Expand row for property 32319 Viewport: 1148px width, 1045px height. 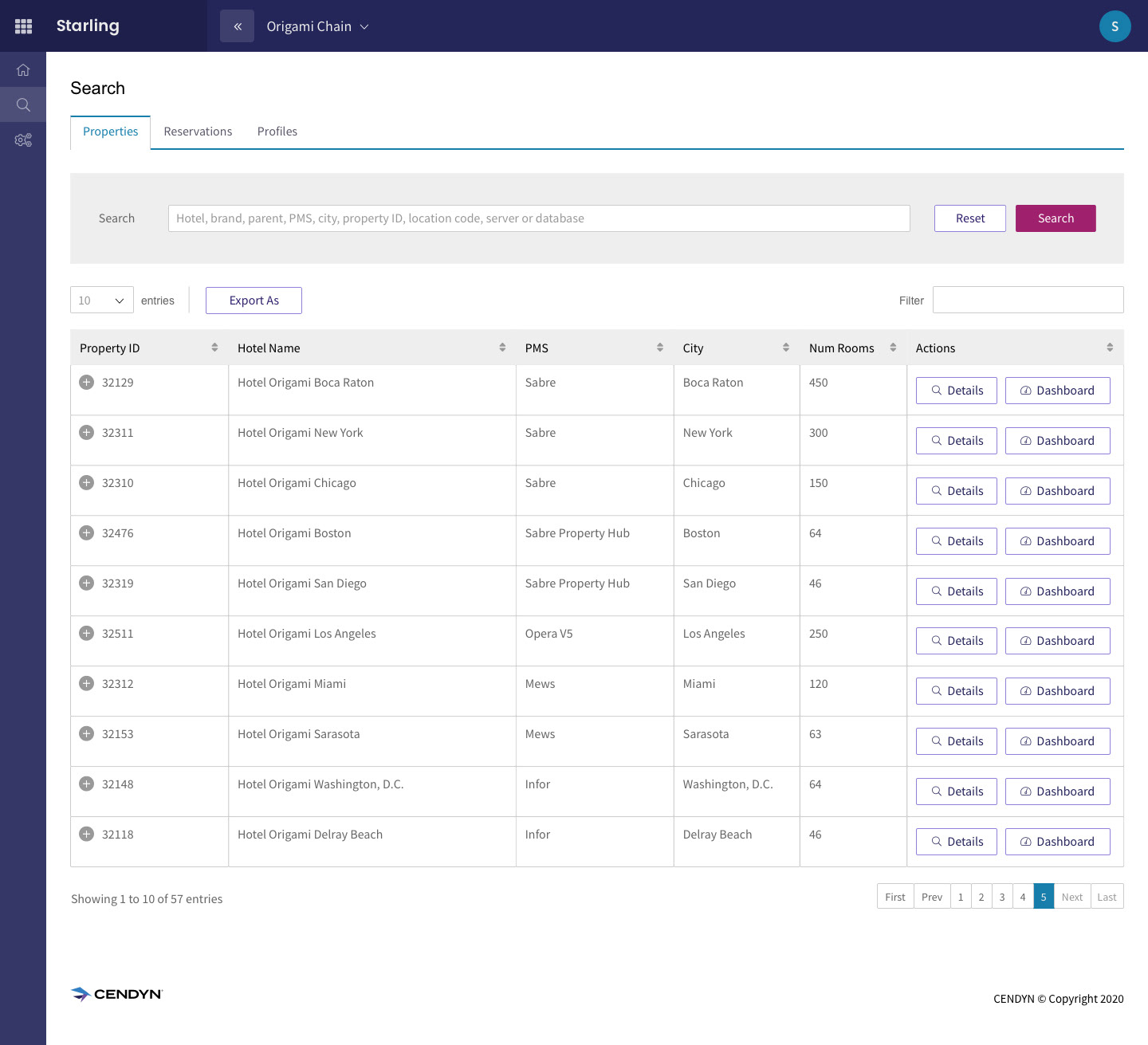click(87, 583)
